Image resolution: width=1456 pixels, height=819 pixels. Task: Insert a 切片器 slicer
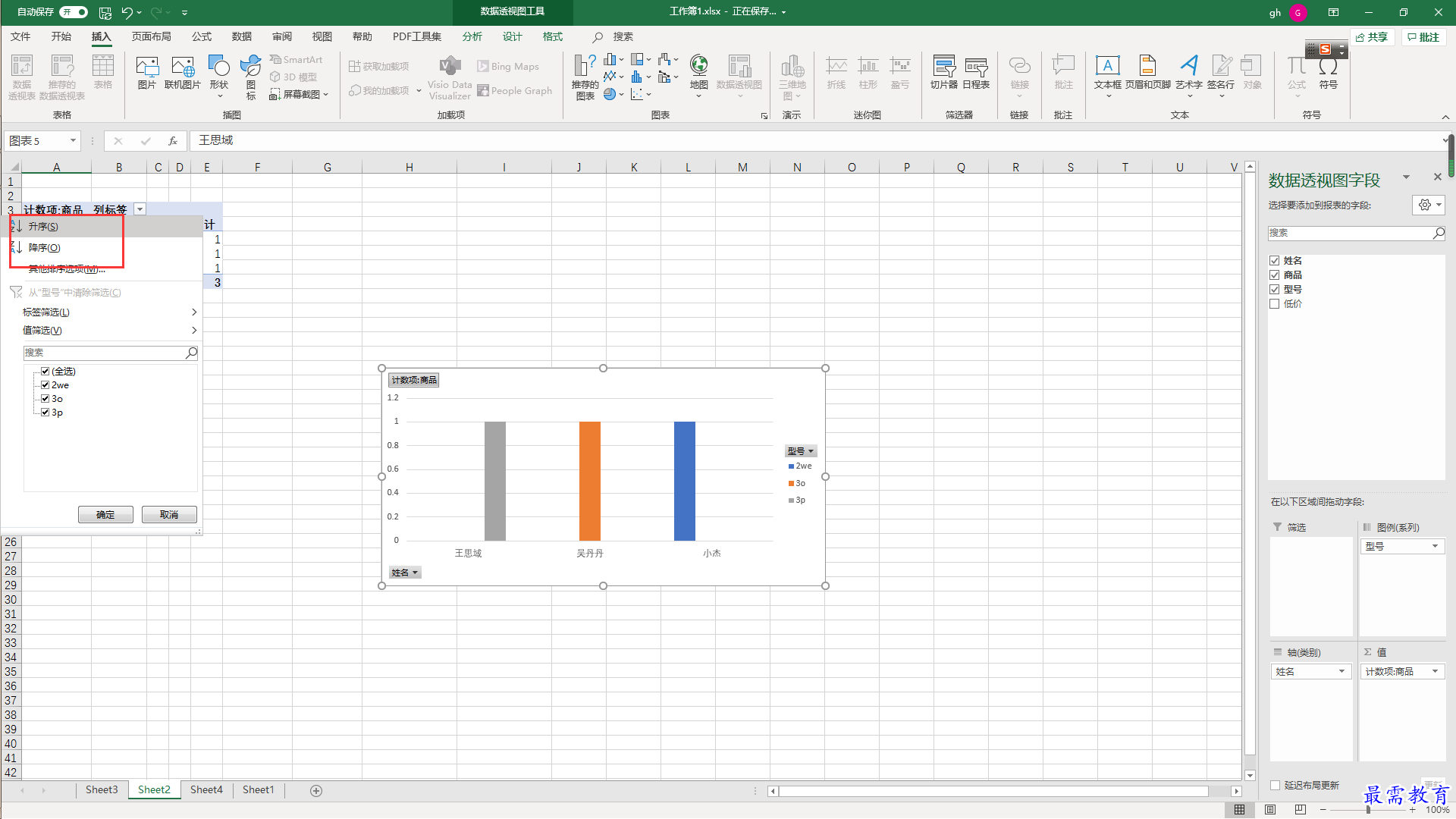coord(944,72)
